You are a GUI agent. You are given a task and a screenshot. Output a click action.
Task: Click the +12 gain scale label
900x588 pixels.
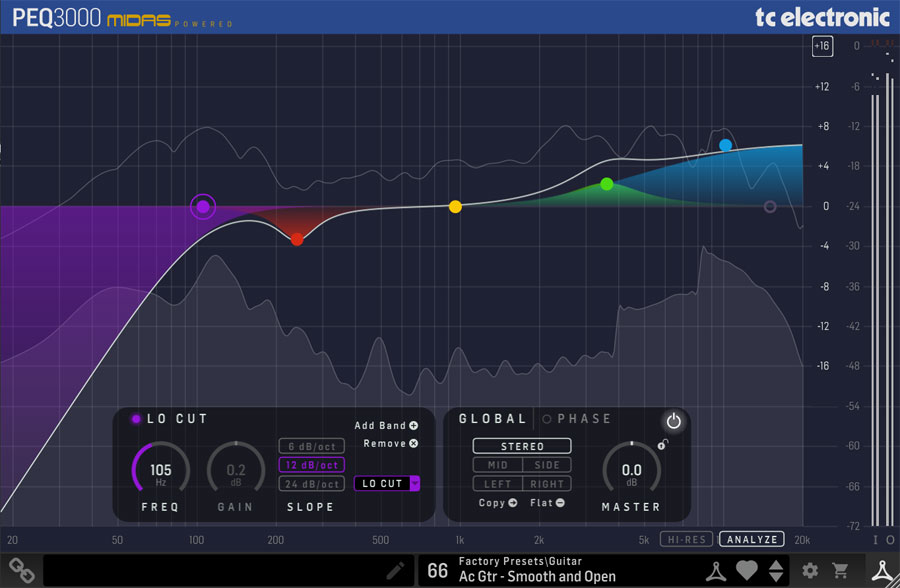(822, 87)
